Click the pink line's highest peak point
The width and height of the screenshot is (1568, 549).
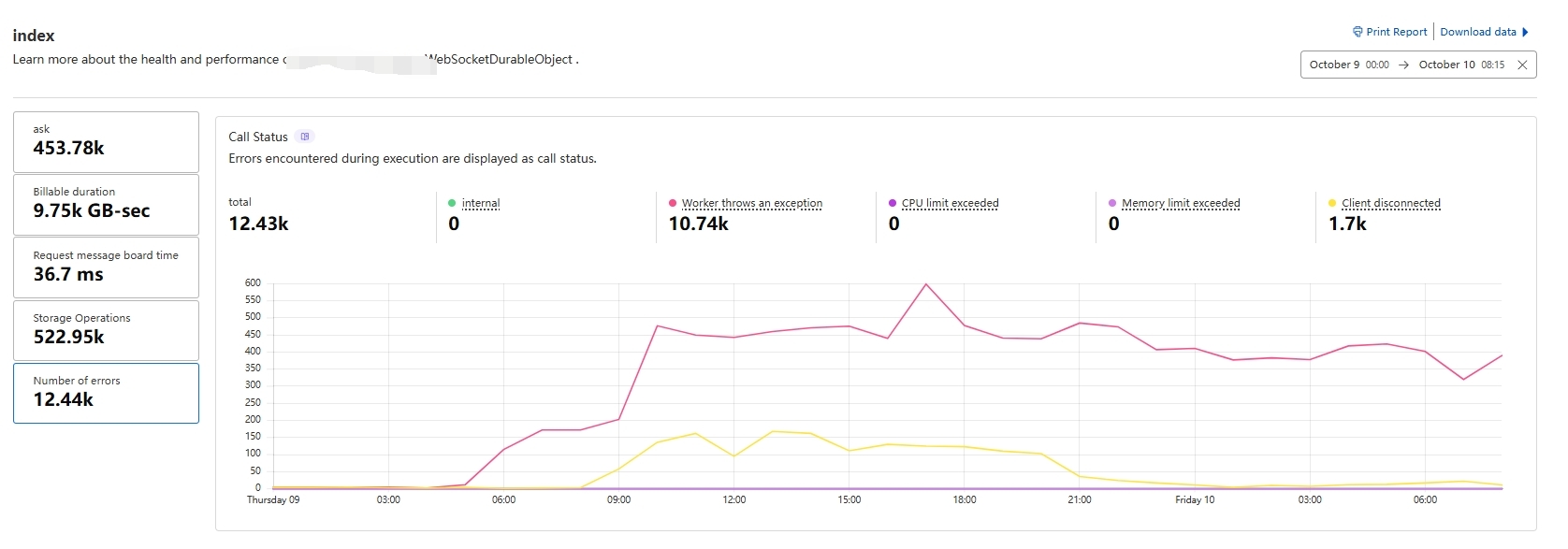pyautogui.click(x=926, y=284)
